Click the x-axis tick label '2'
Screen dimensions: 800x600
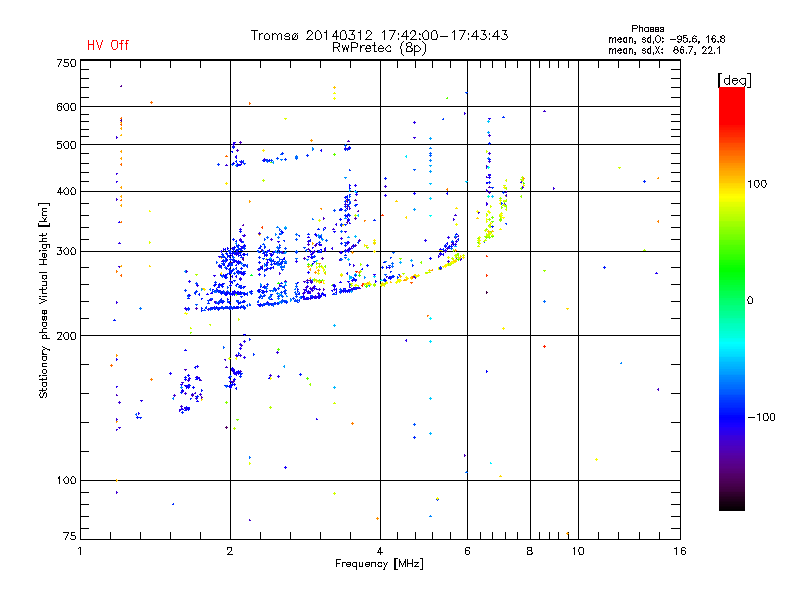[230, 551]
